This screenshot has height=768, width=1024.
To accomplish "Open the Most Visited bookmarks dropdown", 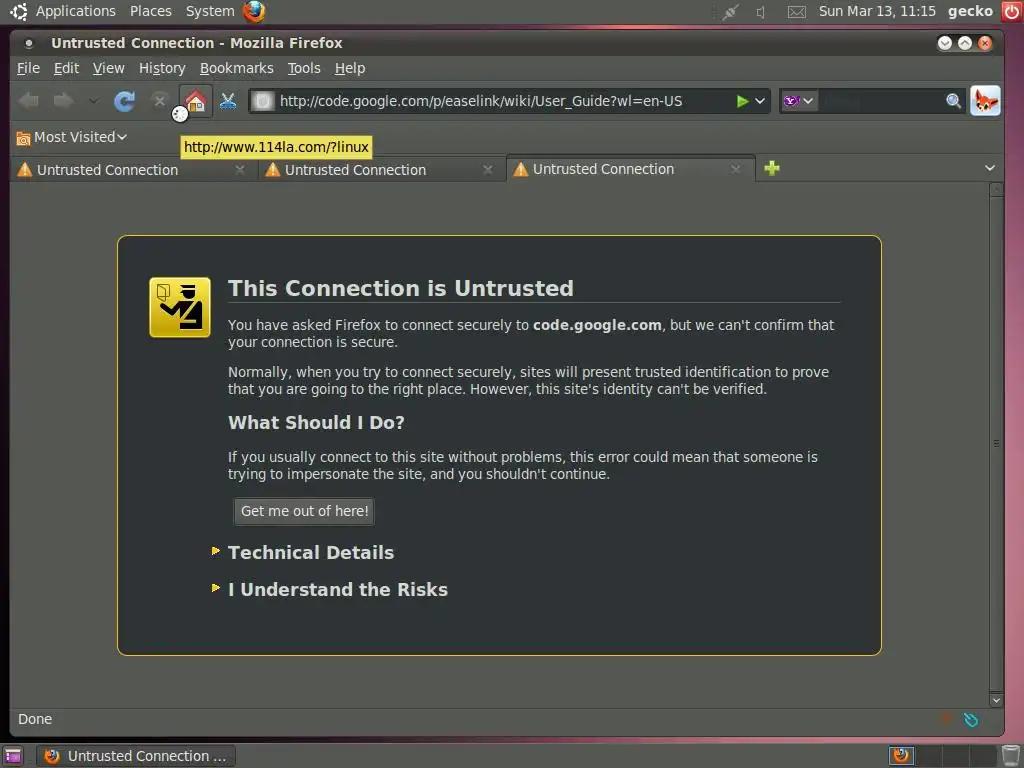I will (x=71, y=137).
